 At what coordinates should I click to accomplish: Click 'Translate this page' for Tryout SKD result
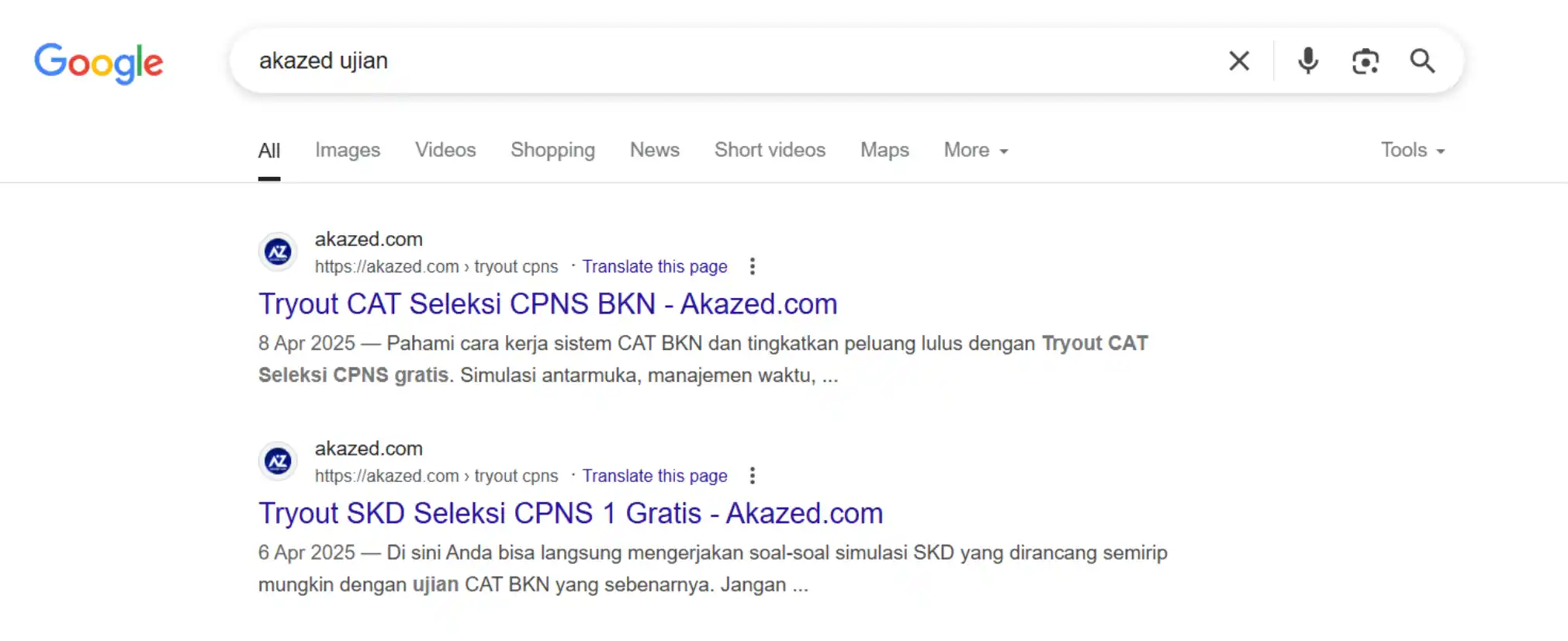pos(655,476)
